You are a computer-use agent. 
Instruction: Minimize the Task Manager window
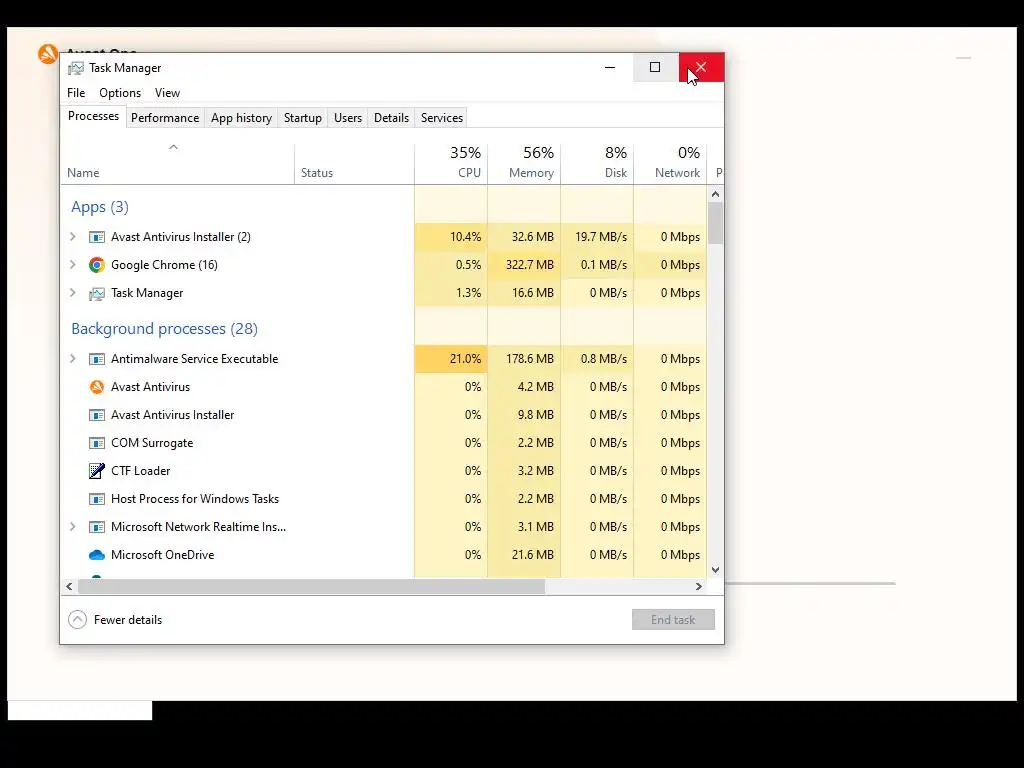(x=610, y=67)
